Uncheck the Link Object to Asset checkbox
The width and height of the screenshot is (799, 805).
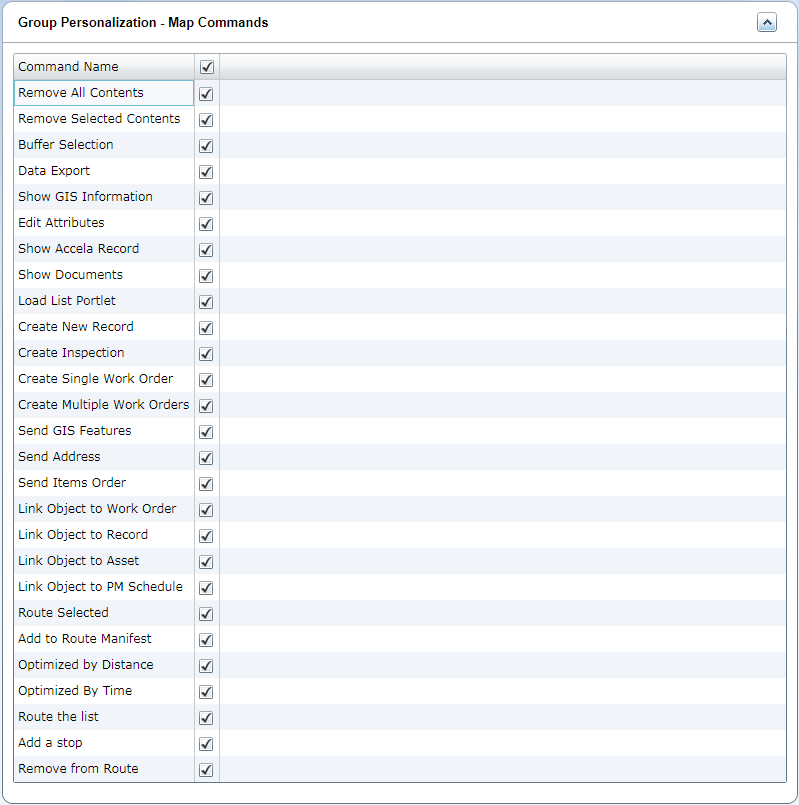207,562
